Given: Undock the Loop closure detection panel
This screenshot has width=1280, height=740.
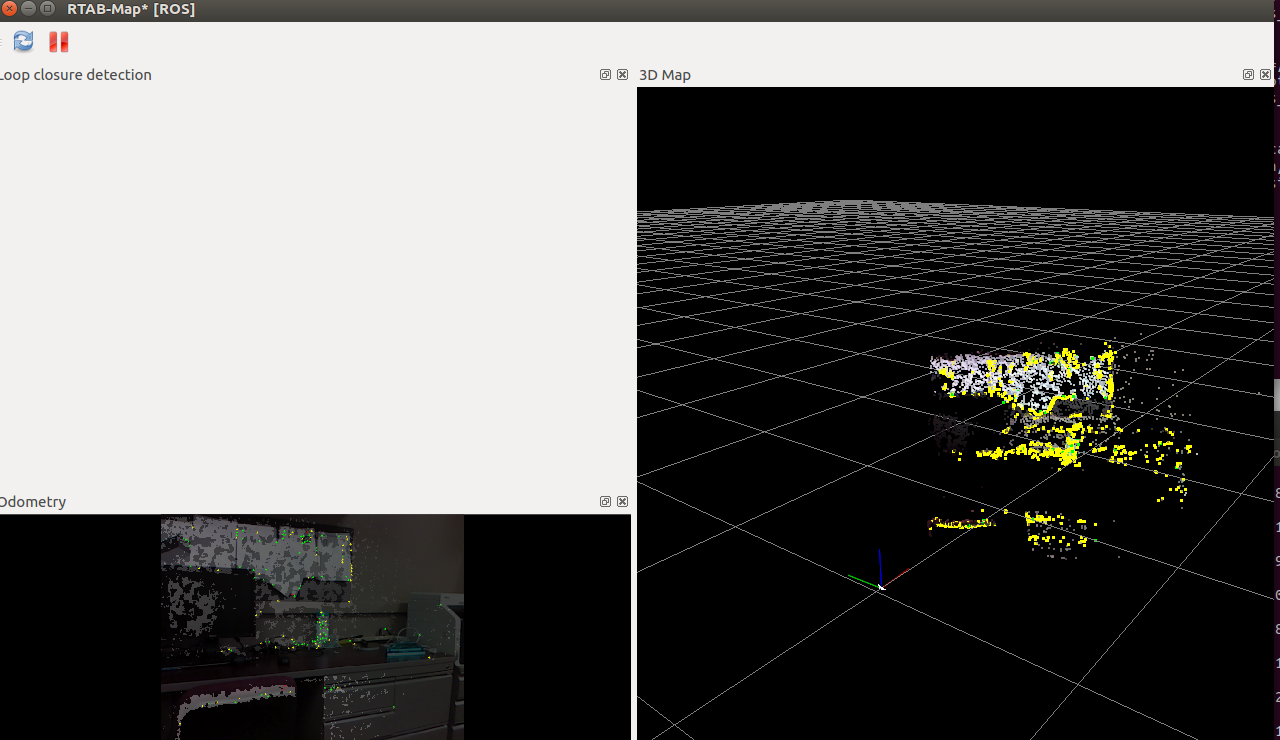Looking at the screenshot, I should tap(604, 74).
